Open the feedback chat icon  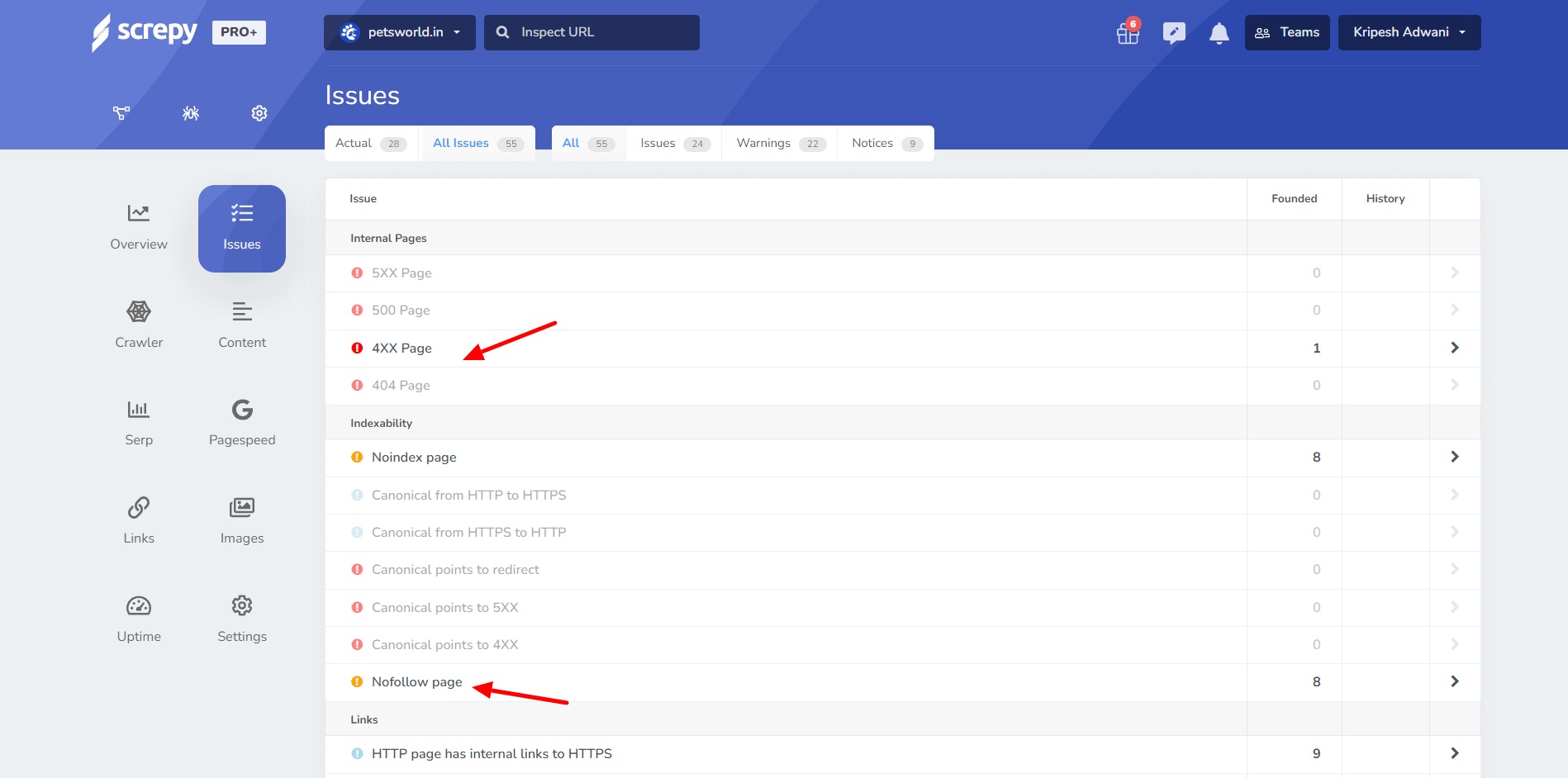click(x=1173, y=33)
